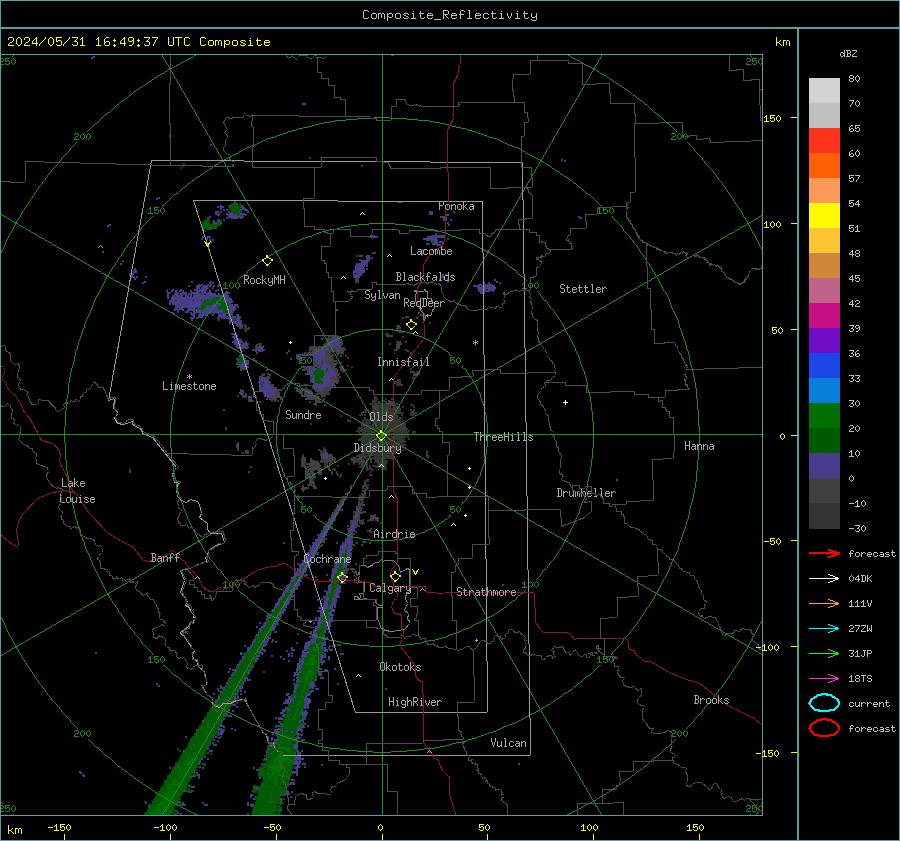Image resolution: width=900 pixels, height=841 pixels.
Task: Click the RockyMH label
Action: [x=264, y=280]
